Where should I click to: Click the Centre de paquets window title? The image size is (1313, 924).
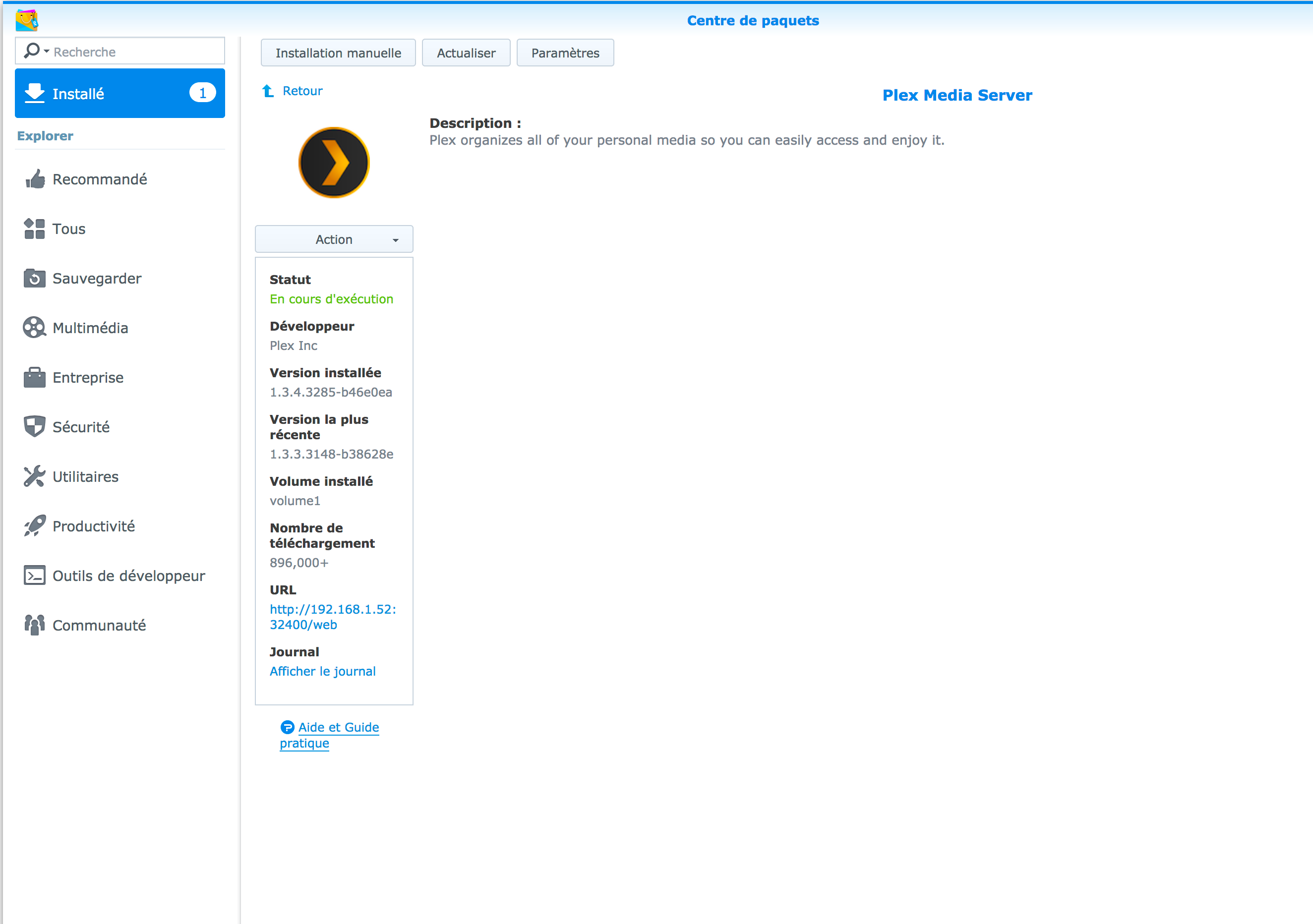tap(753, 21)
